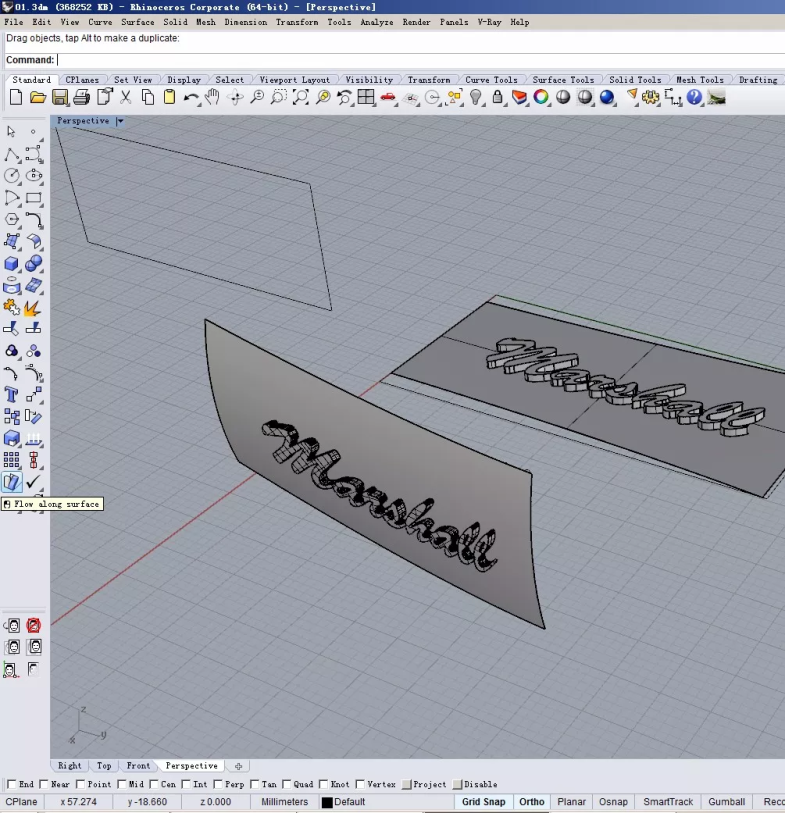785x813 pixels.
Task: Open the Perspective viewport dropdown arrow
Action: (x=120, y=121)
